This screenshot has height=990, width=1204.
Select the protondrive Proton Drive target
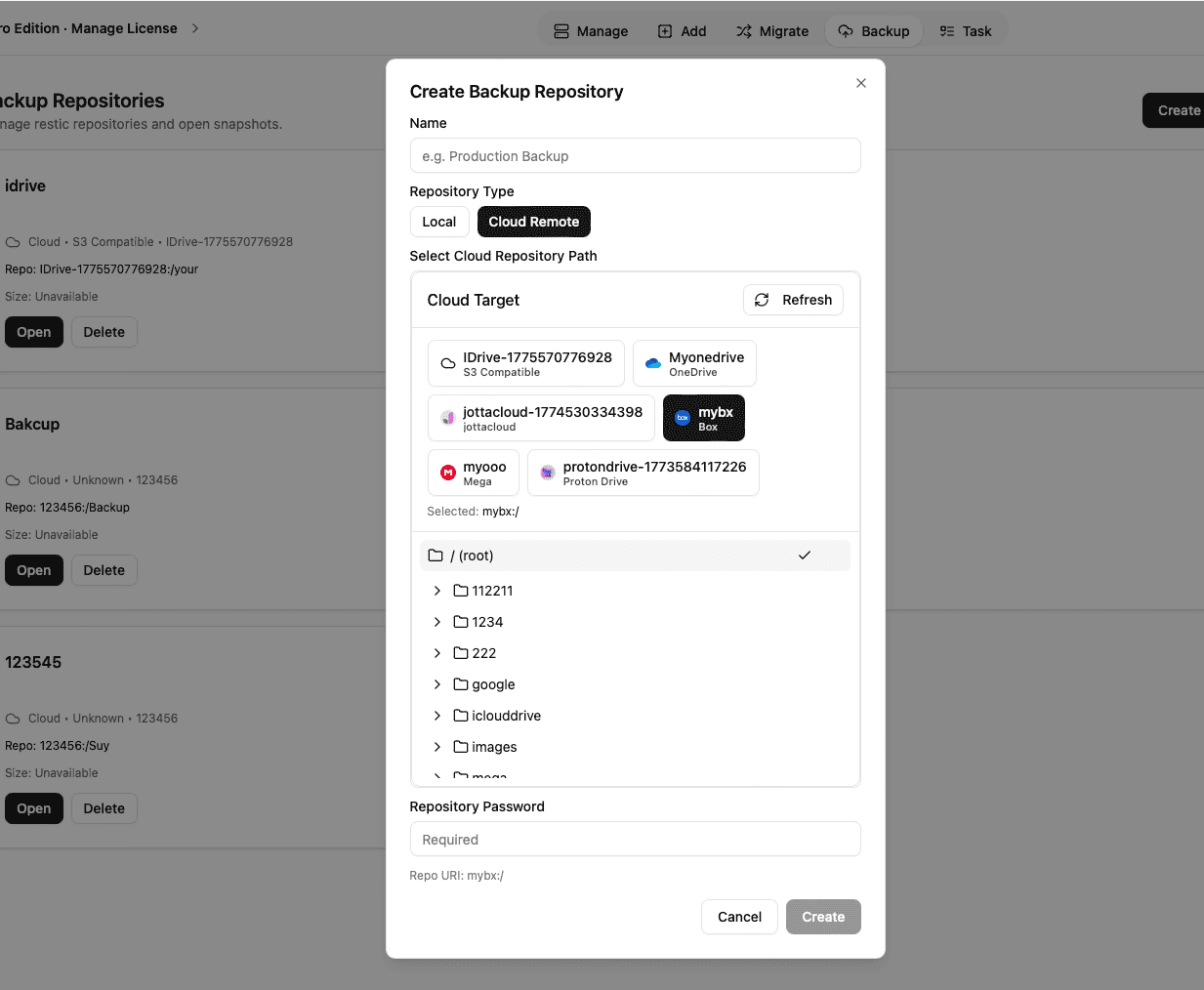tap(643, 472)
